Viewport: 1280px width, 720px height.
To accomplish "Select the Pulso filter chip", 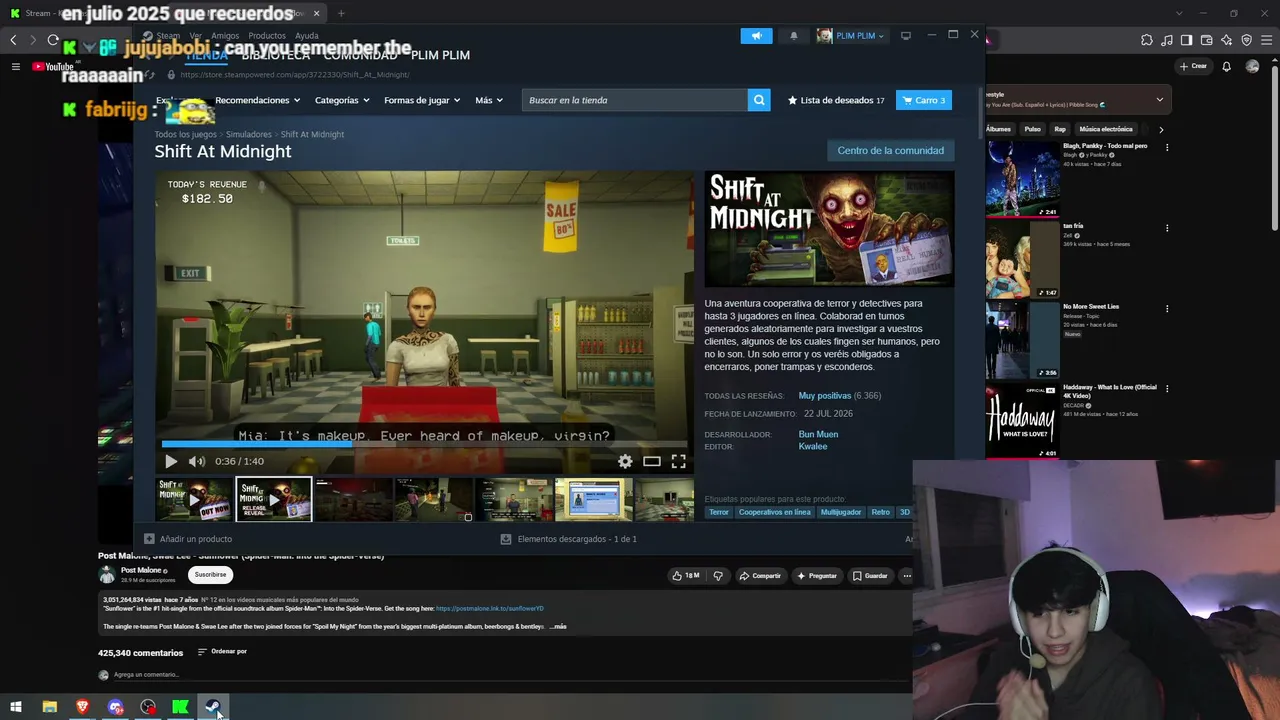I will click(x=1032, y=129).
